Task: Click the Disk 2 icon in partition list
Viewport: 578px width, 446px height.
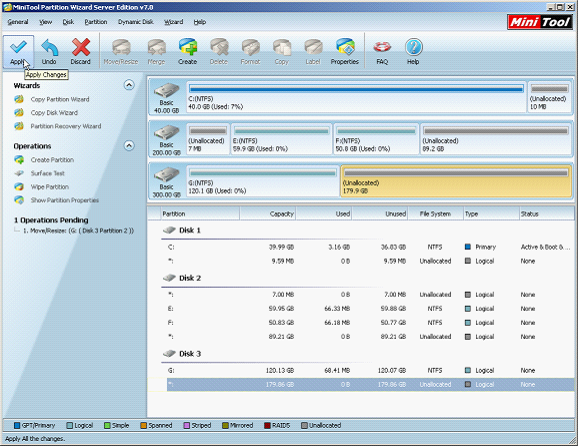Action: 169,278
